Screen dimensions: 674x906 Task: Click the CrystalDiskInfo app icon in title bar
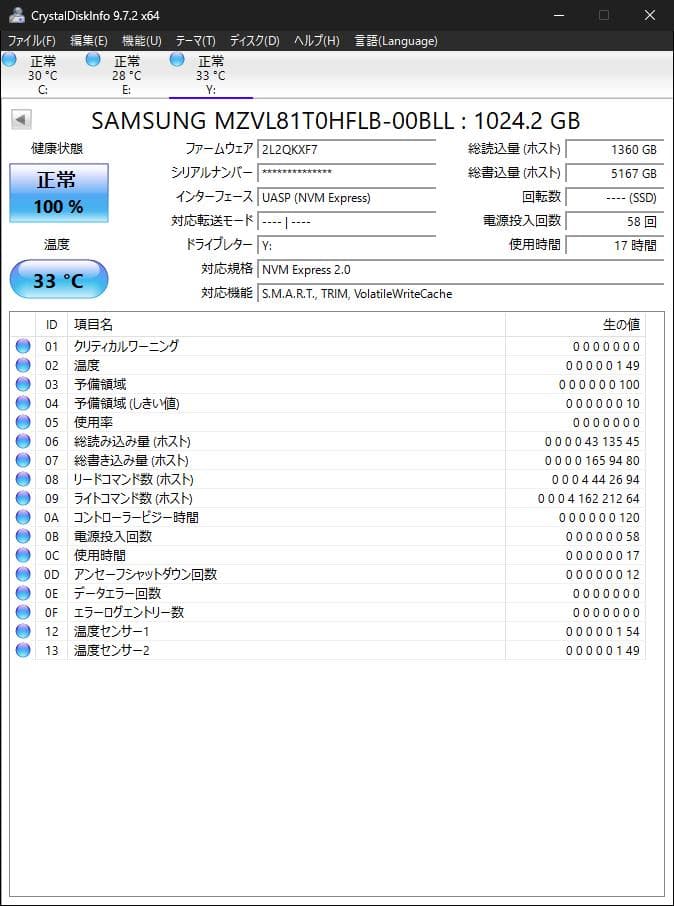click(17, 15)
